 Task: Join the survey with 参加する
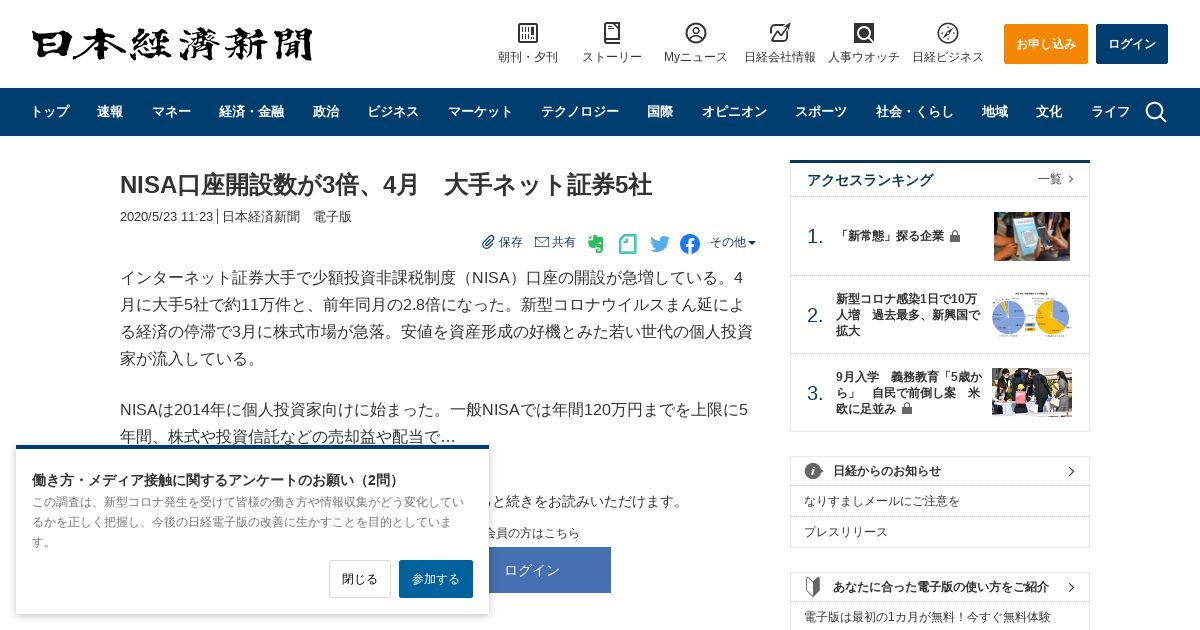point(436,579)
